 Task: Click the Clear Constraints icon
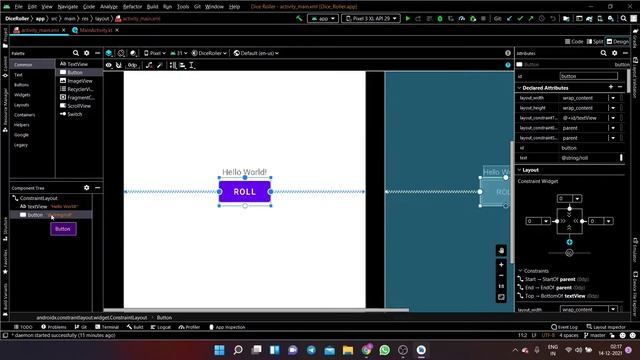tap(149, 65)
